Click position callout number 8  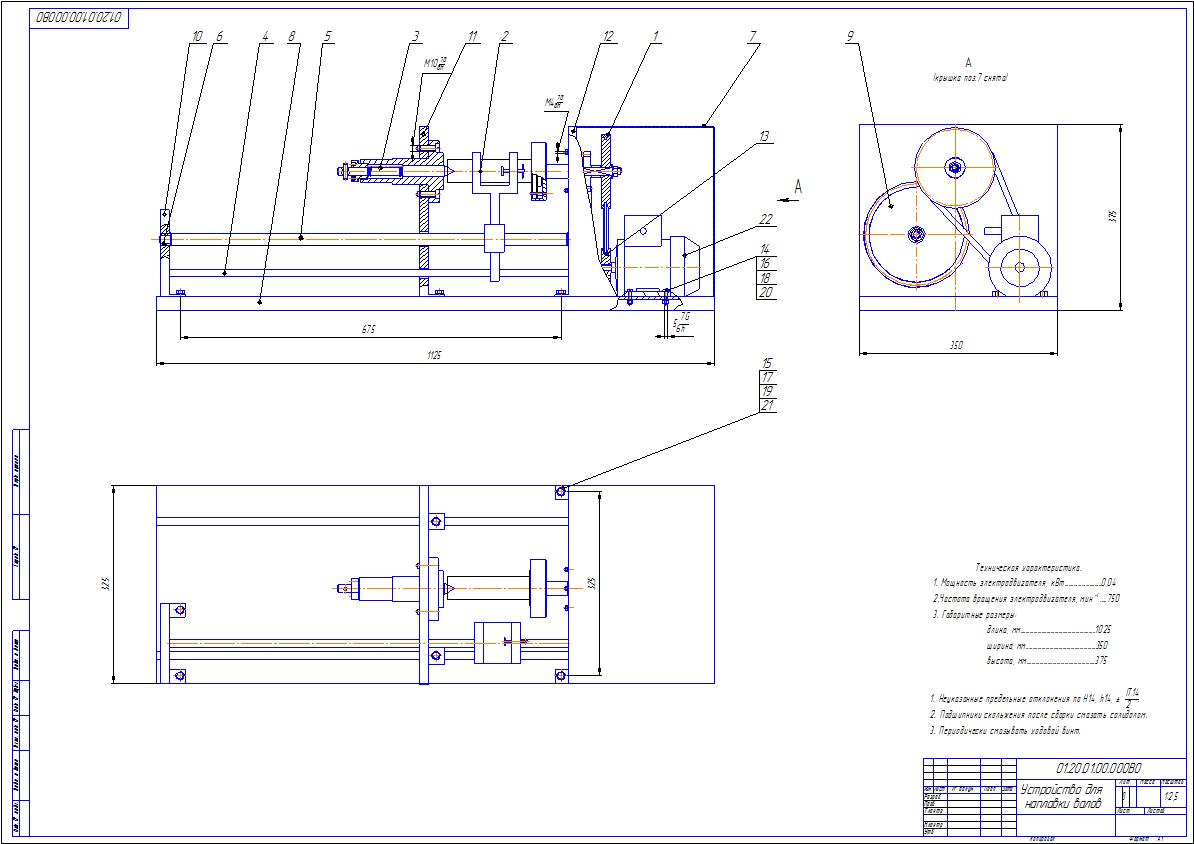[x=292, y=36]
